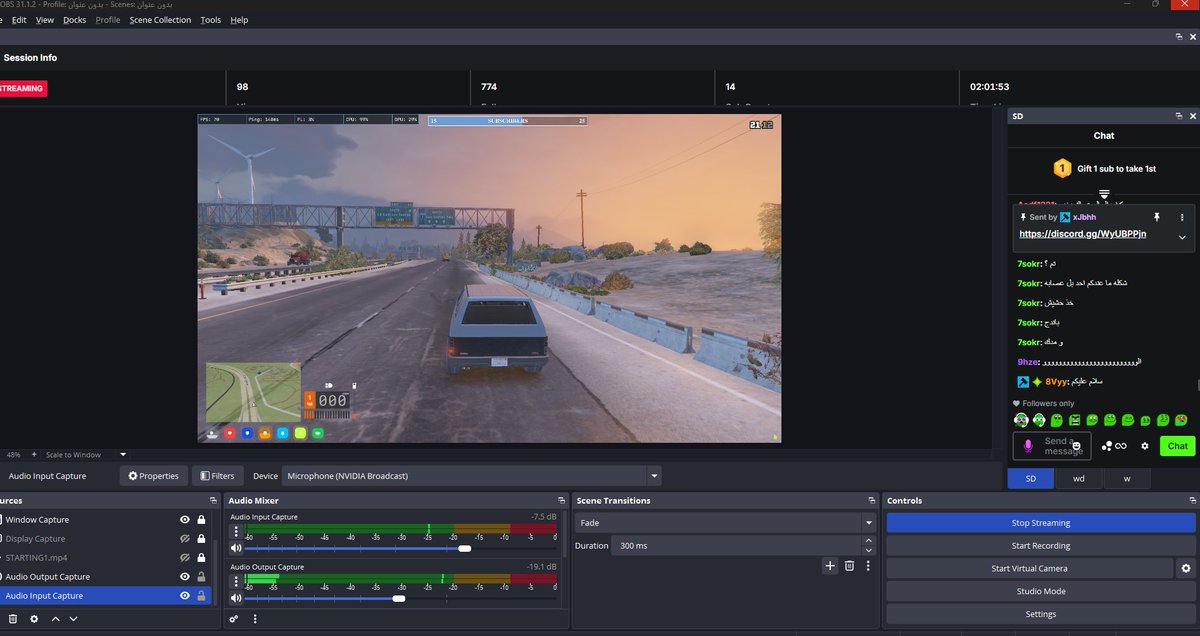Open Audio Input Capture mixer options dots

237,531
